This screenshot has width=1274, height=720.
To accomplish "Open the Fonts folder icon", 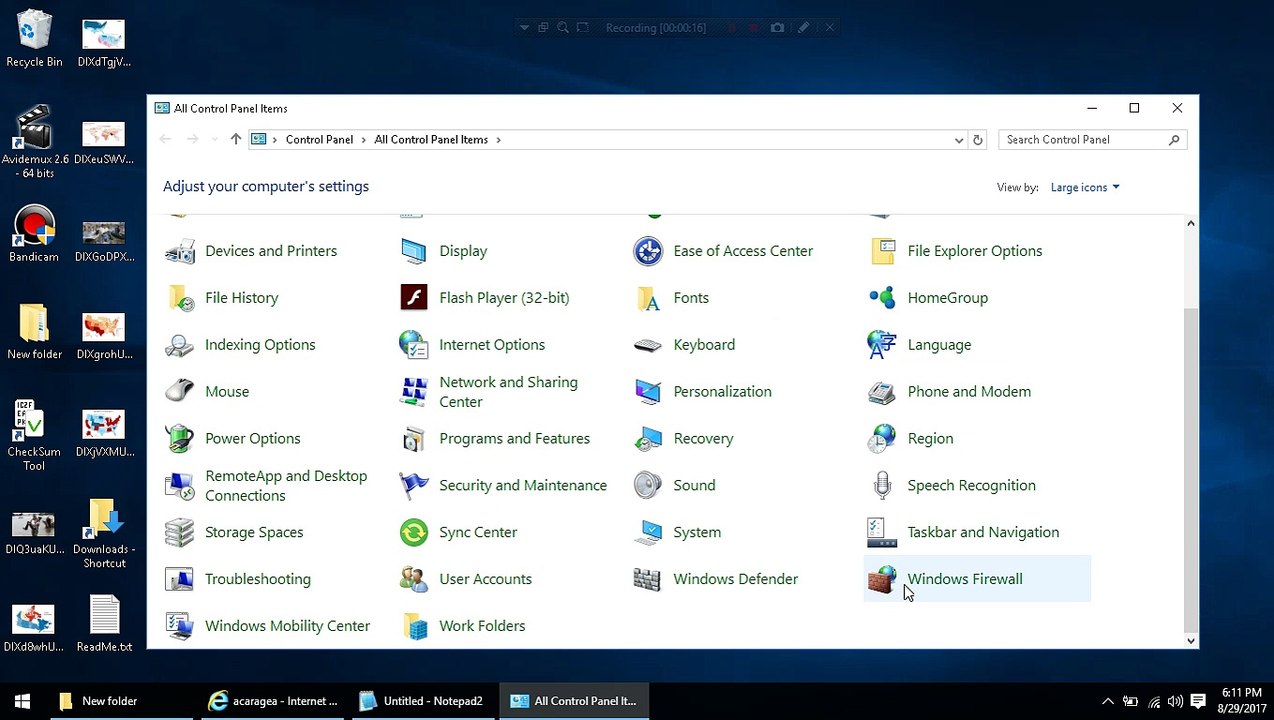I will pos(648,298).
